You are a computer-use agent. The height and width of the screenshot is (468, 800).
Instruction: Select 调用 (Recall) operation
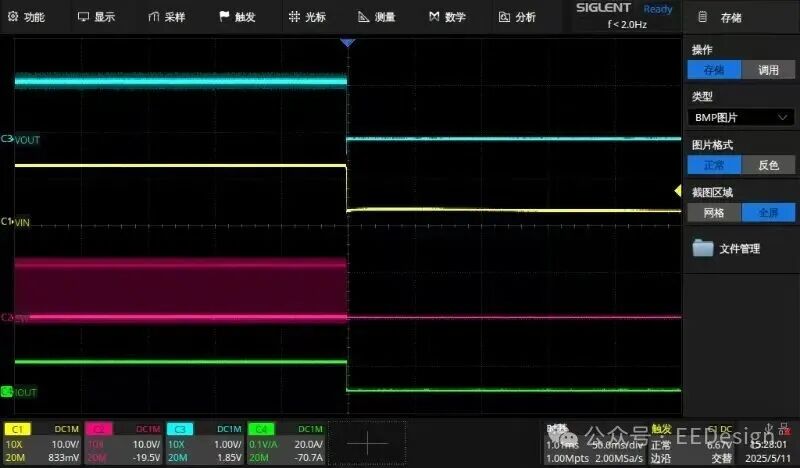[x=768, y=70]
